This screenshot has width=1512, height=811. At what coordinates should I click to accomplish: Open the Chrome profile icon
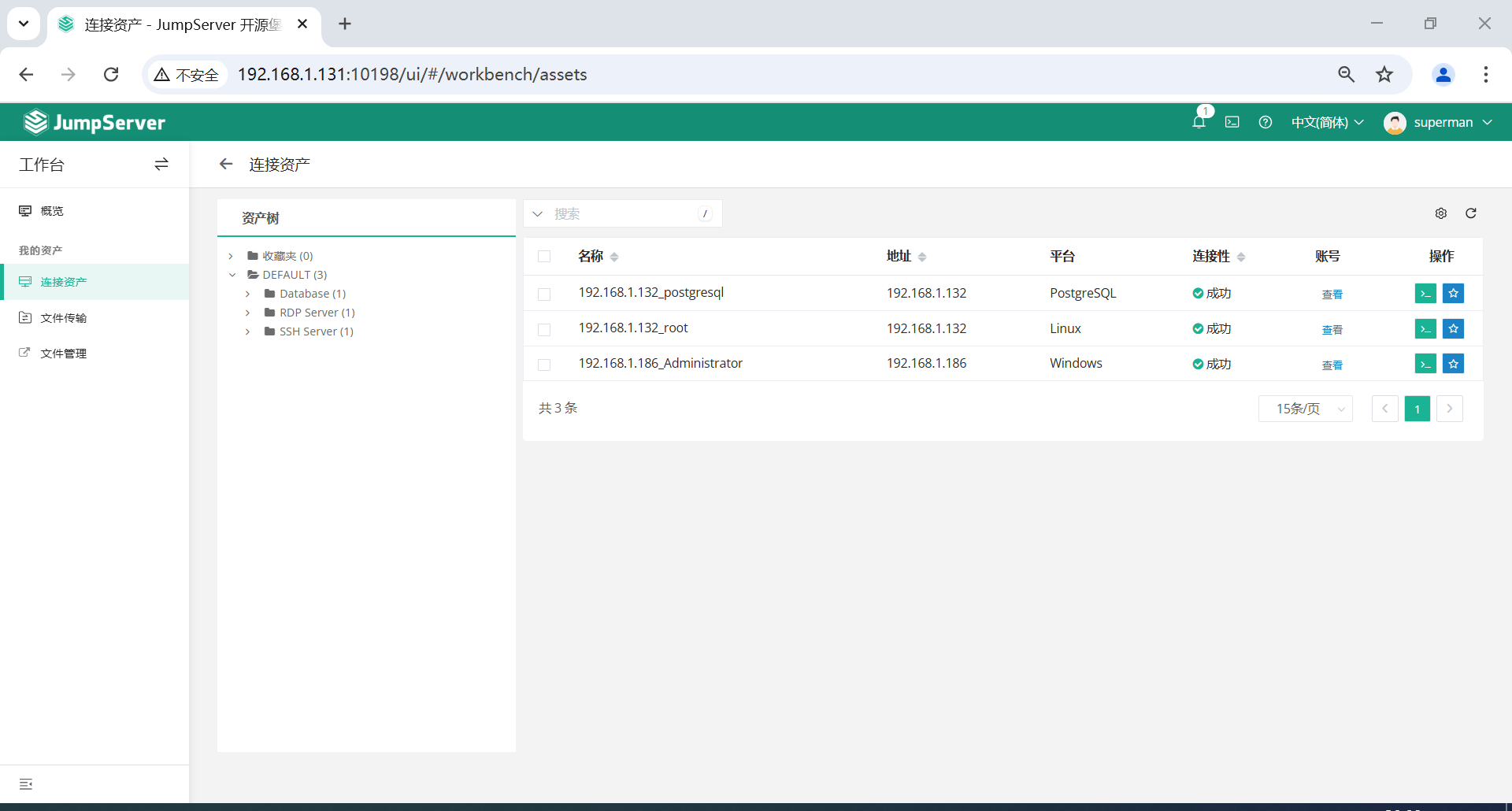(x=1443, y=74)
